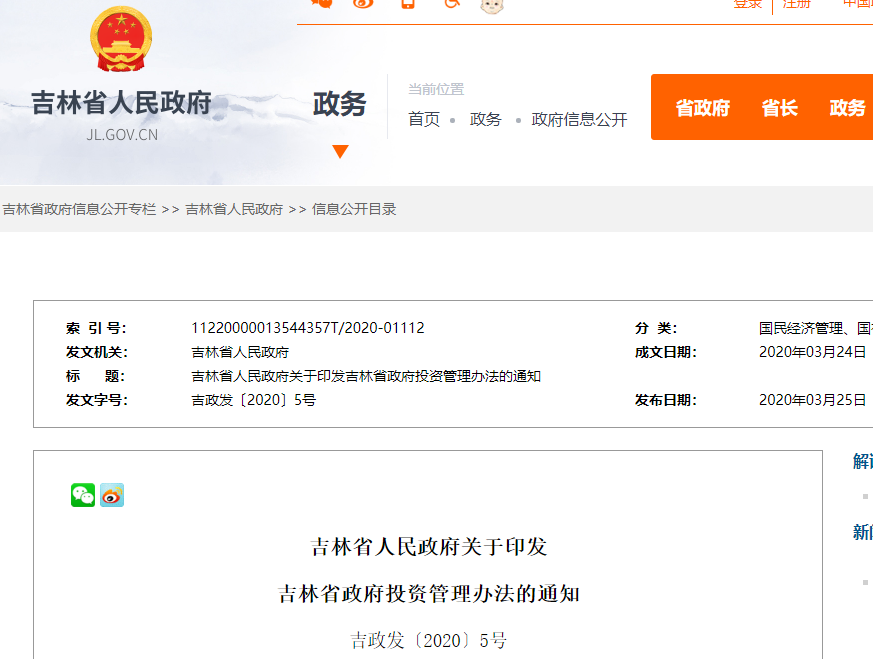The height and width of the screenshot is (659, 873).
Task: Click the 登录 login link
Action: (x=748, y=4)
